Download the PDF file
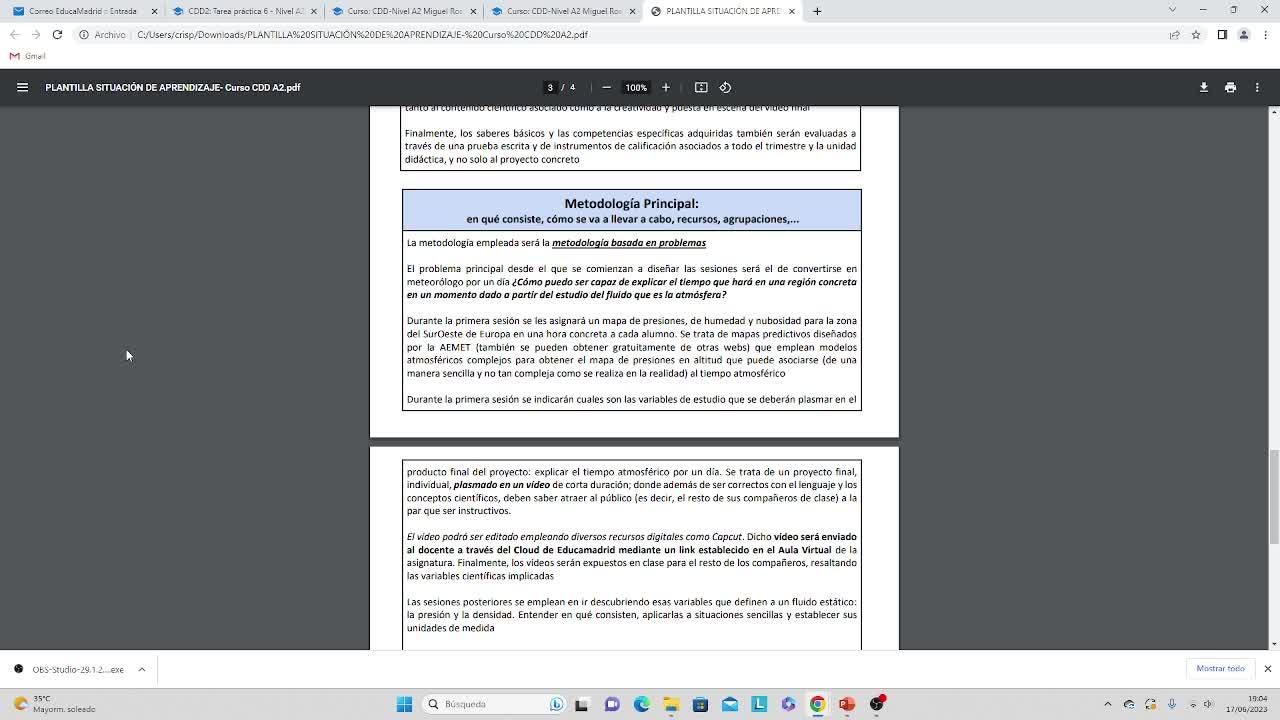The image size is (1280, 720). (1204, 87)
